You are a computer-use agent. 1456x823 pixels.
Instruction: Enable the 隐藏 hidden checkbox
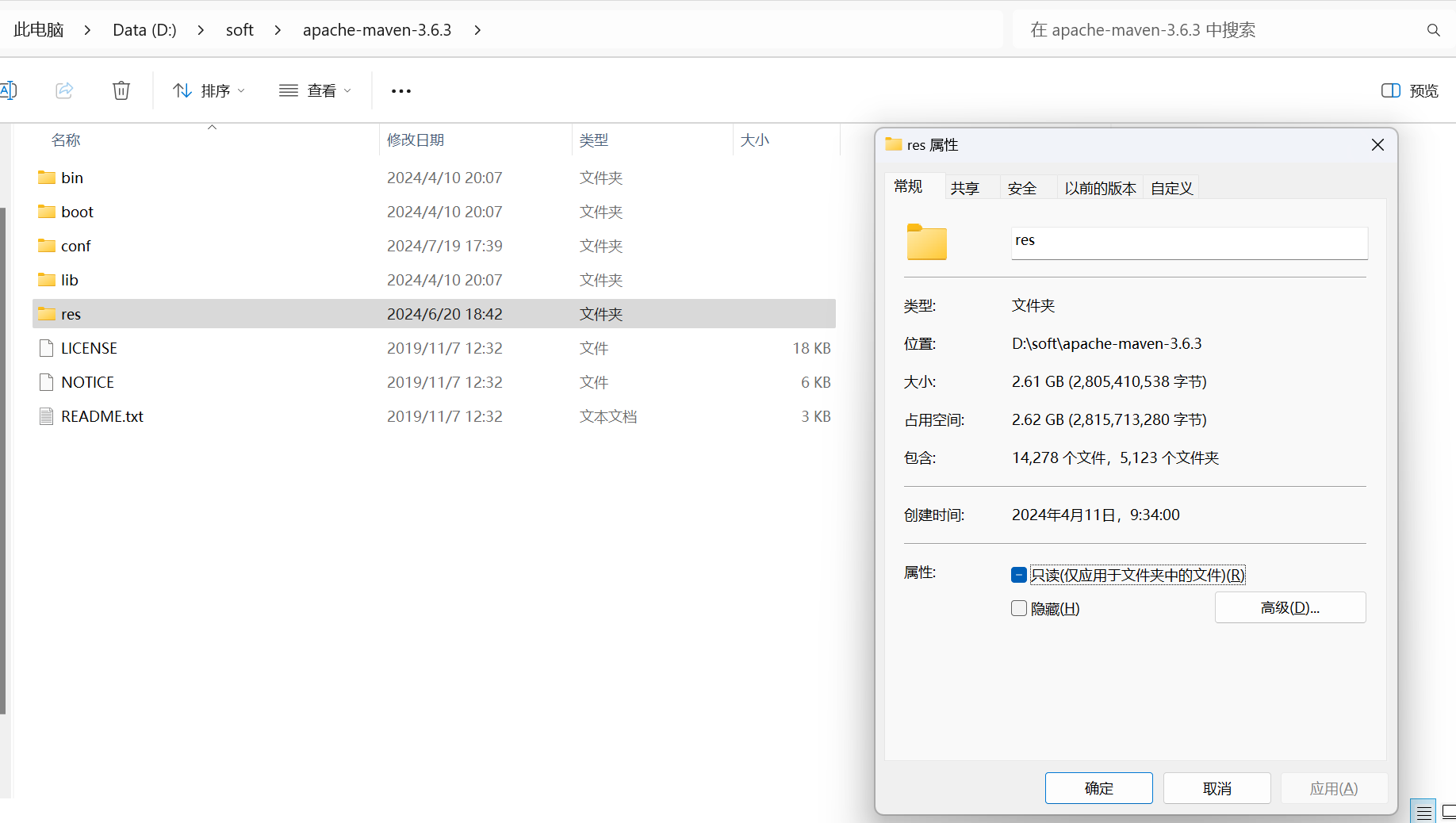[x=1019, y=608]
